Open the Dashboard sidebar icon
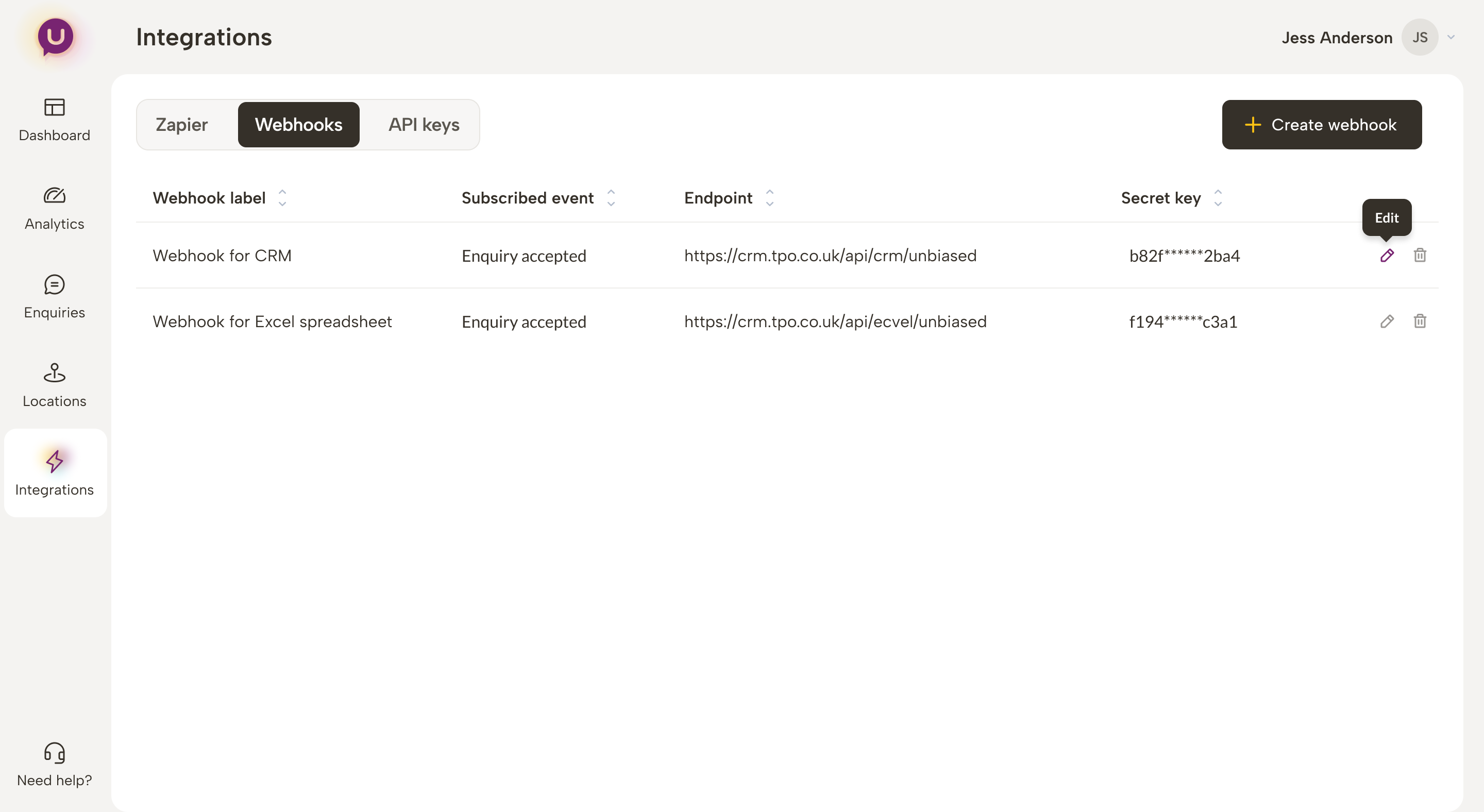 (x=54, y=108)
